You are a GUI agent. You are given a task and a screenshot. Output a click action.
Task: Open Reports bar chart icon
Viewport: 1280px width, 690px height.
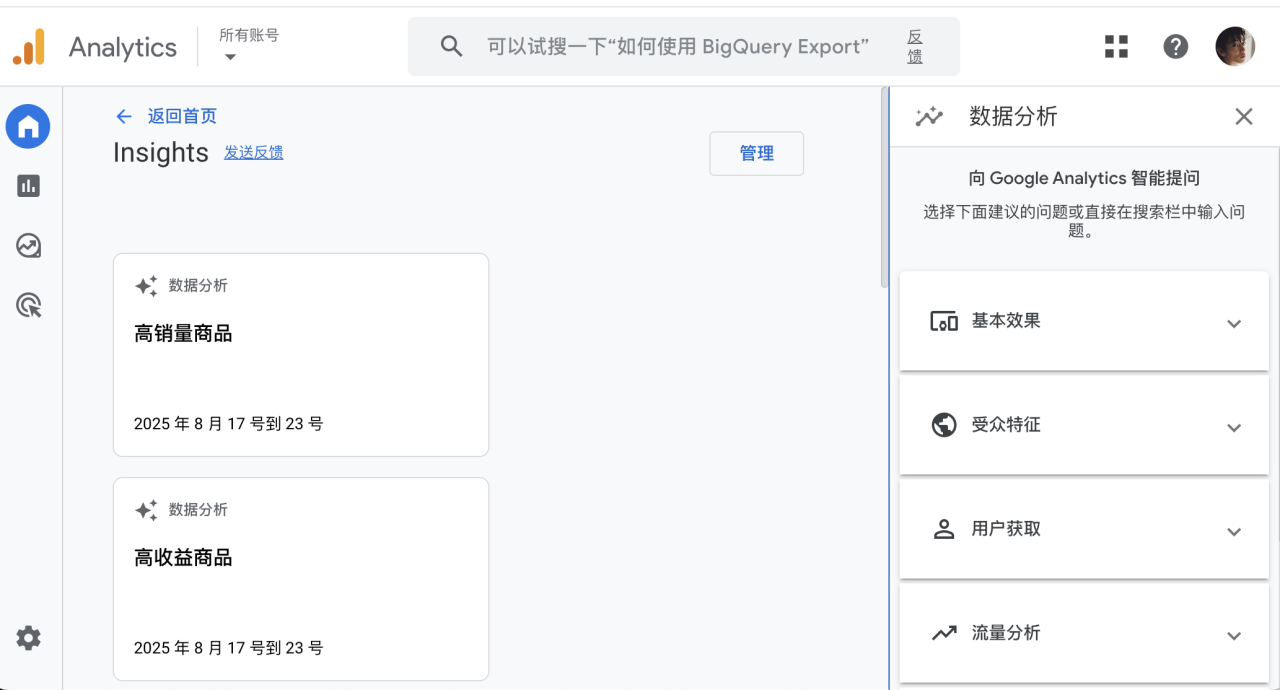[x=28, y=186]
